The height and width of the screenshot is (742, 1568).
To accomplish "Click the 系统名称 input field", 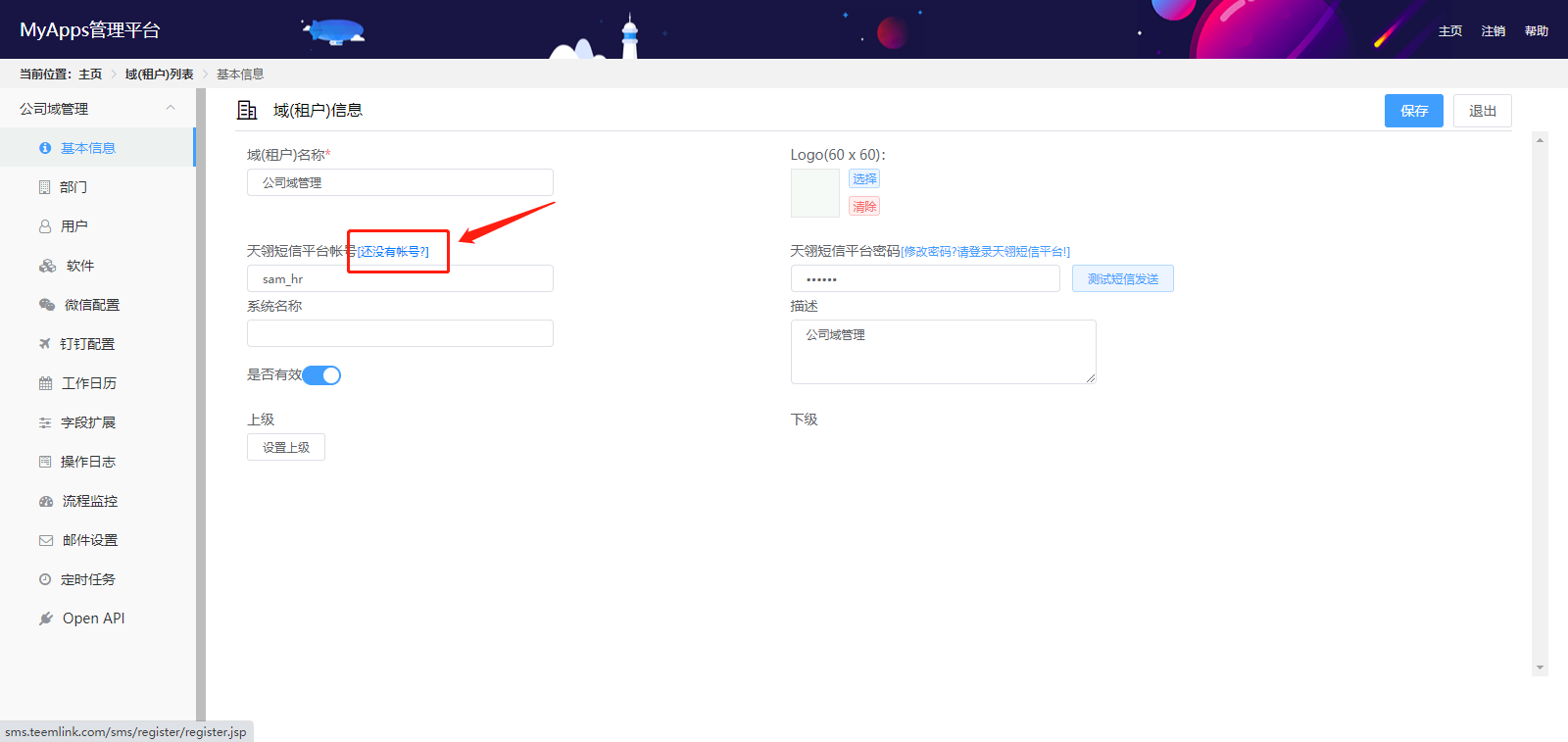I will 400,333.
